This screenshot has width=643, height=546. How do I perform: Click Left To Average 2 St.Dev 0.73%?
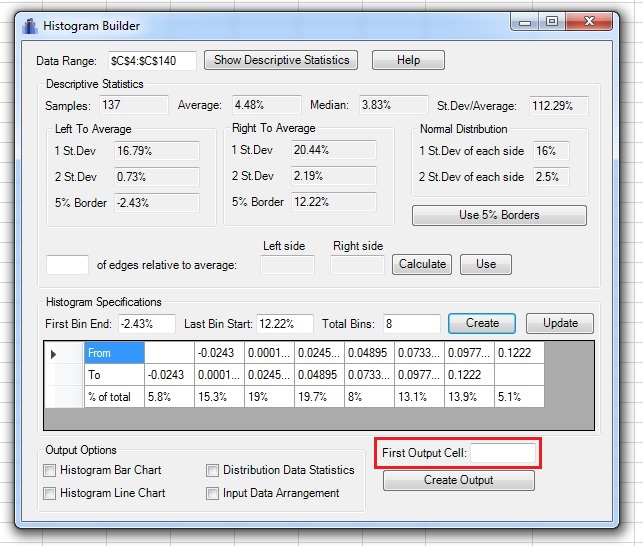click(157, 177)
